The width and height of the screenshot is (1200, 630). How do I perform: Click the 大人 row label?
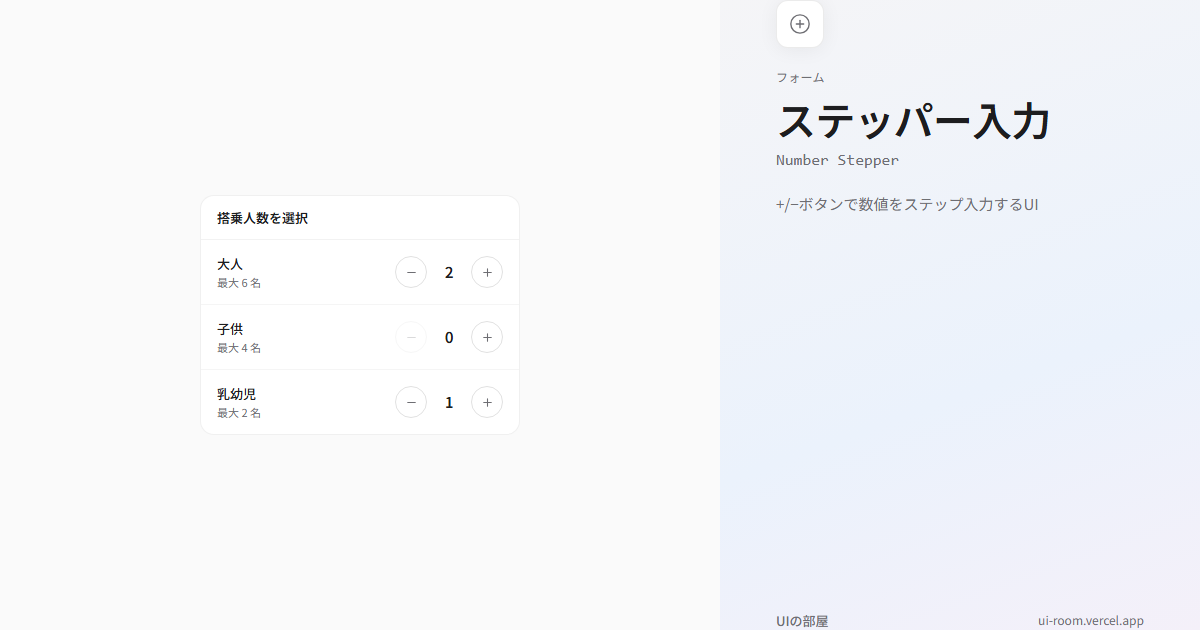230,264
